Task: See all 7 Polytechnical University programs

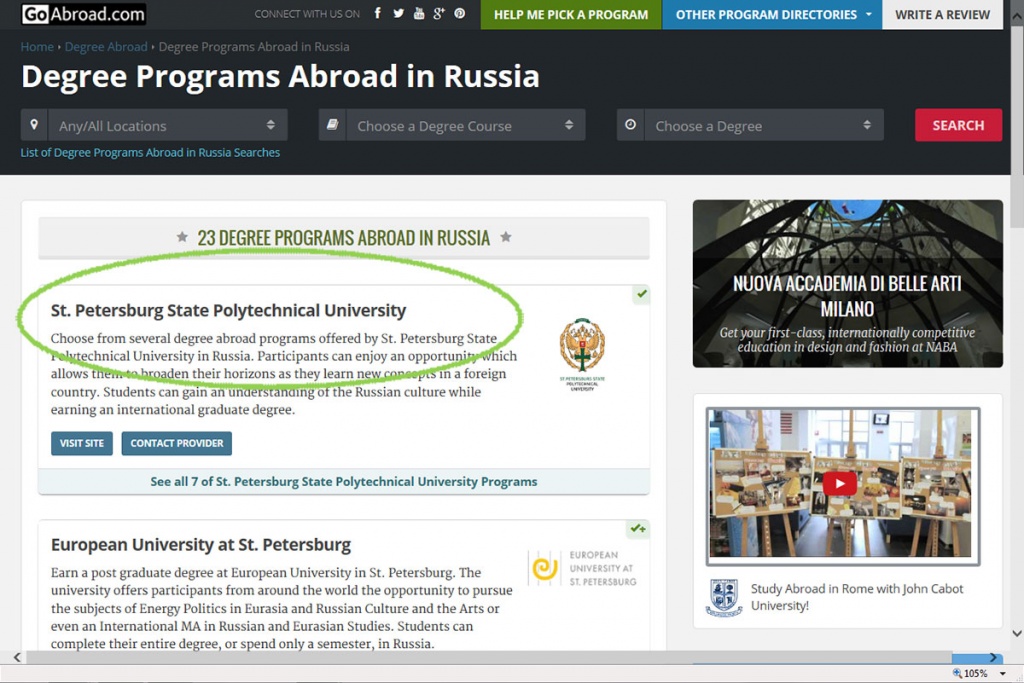Action: (344, 482)
